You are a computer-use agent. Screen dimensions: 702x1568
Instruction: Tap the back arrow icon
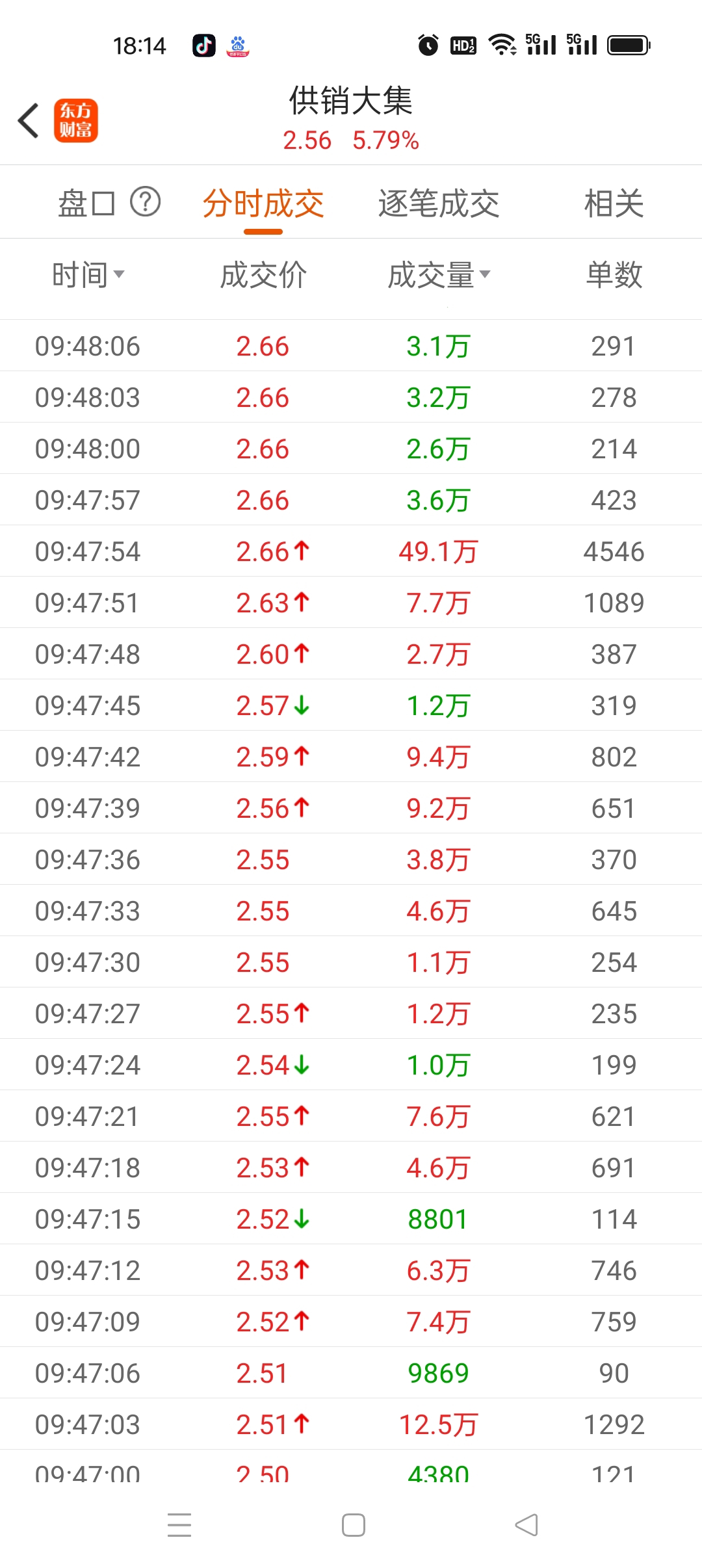(x=29, y=121)
